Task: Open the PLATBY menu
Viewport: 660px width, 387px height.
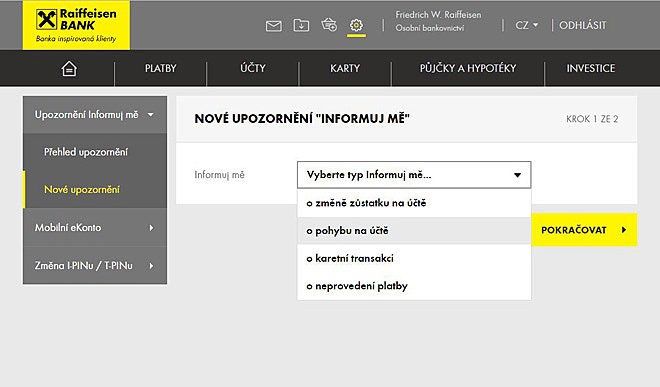Action: 160,68
